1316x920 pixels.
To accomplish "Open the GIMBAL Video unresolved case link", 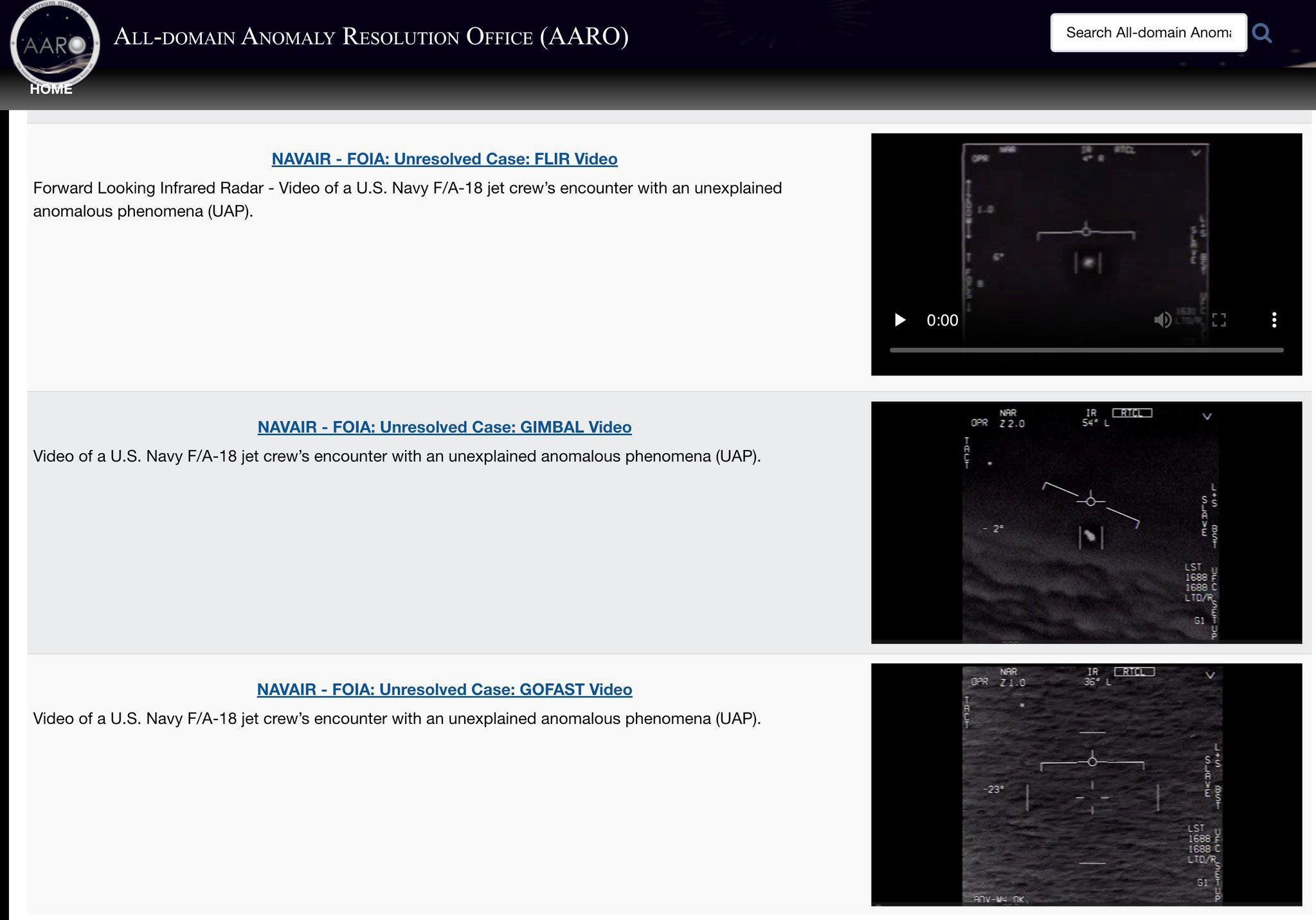I will pos(444,427).
